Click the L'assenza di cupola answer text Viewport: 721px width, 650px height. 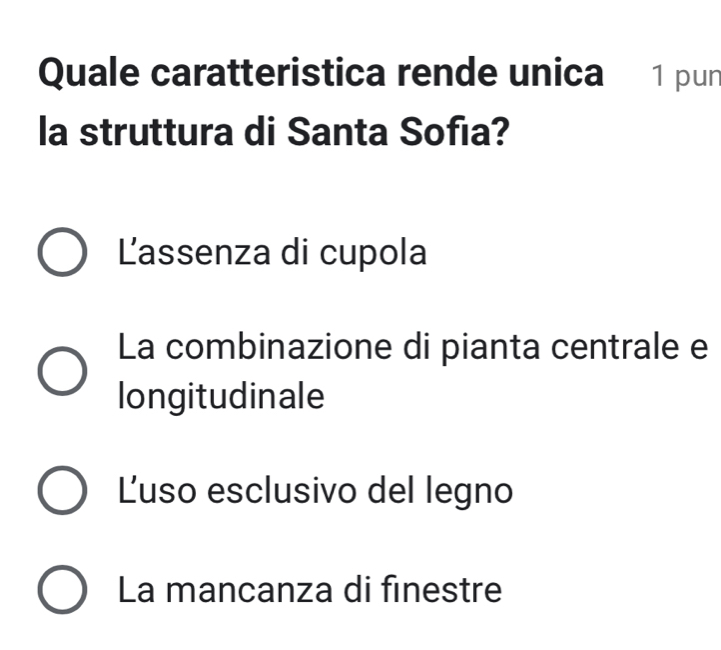click(x=271, y=253)
